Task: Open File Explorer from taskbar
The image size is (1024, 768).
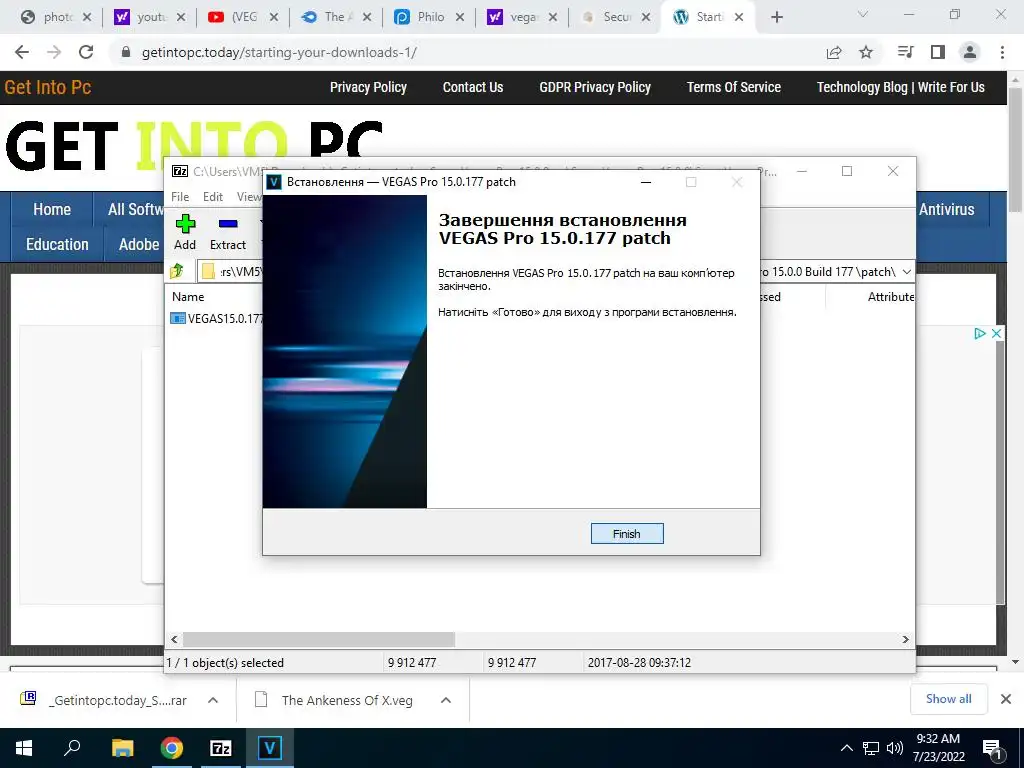Action: coord(122,748)
